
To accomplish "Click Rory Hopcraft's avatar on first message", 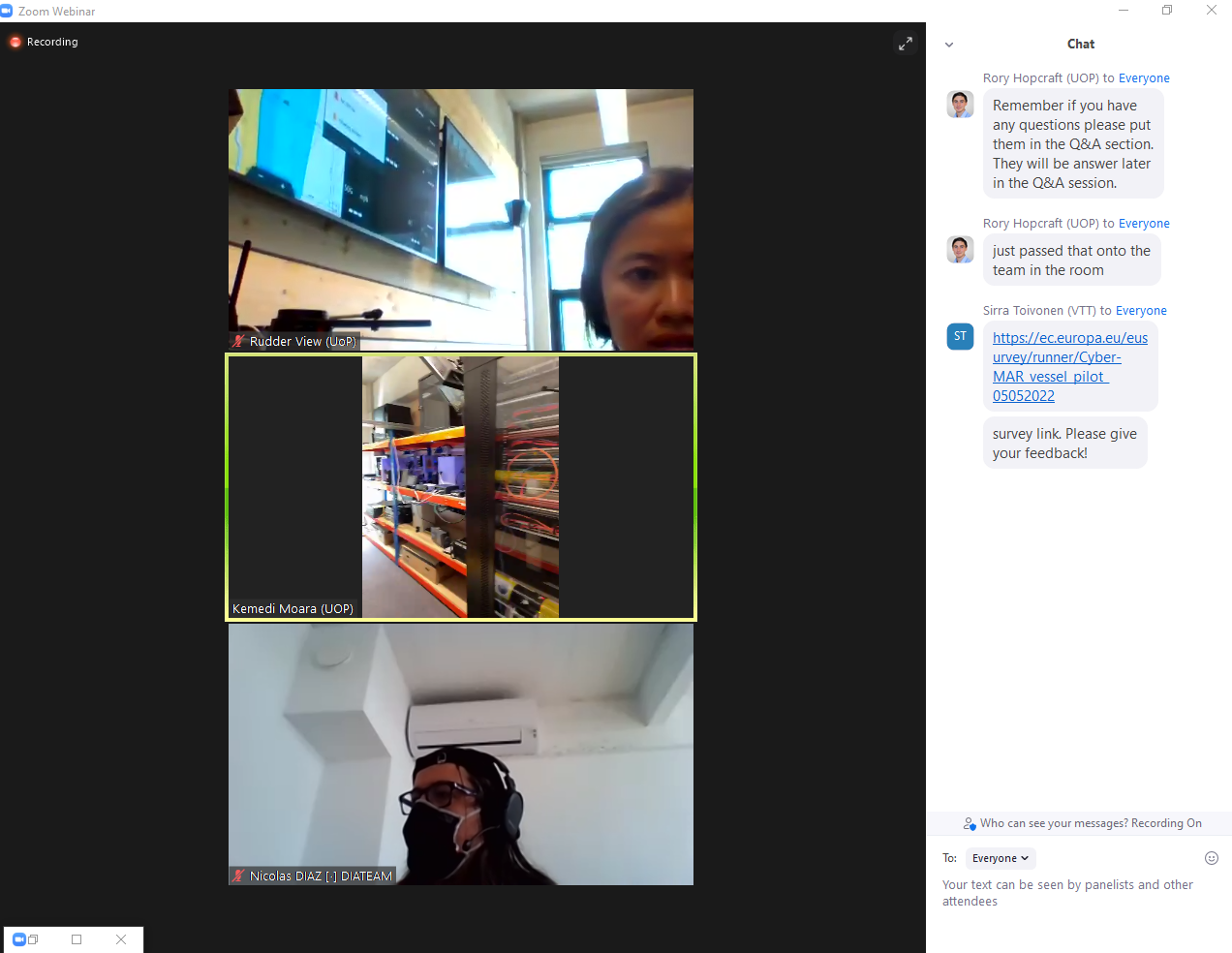I will point(960,105).
